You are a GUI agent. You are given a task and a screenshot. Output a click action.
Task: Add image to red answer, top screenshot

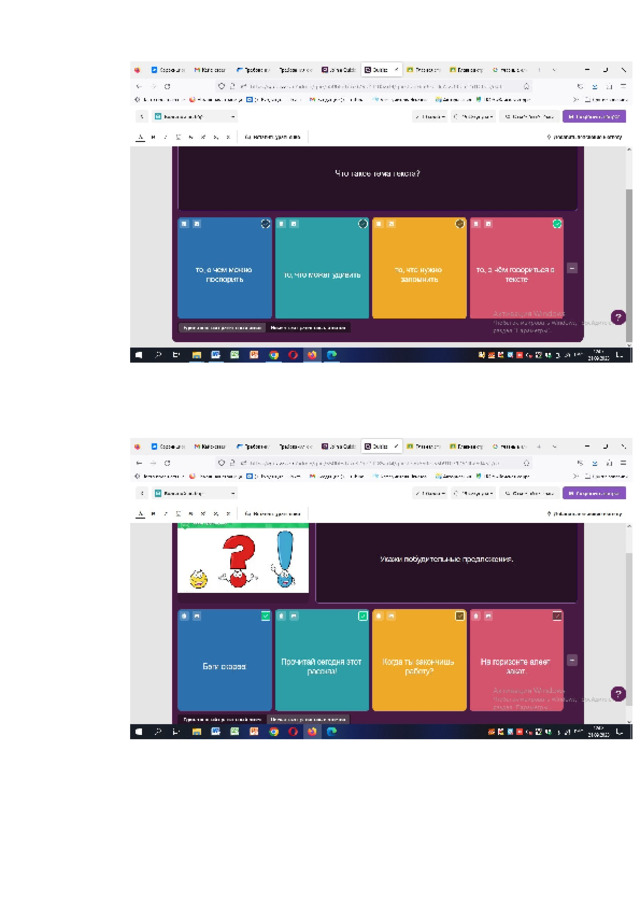489,224
